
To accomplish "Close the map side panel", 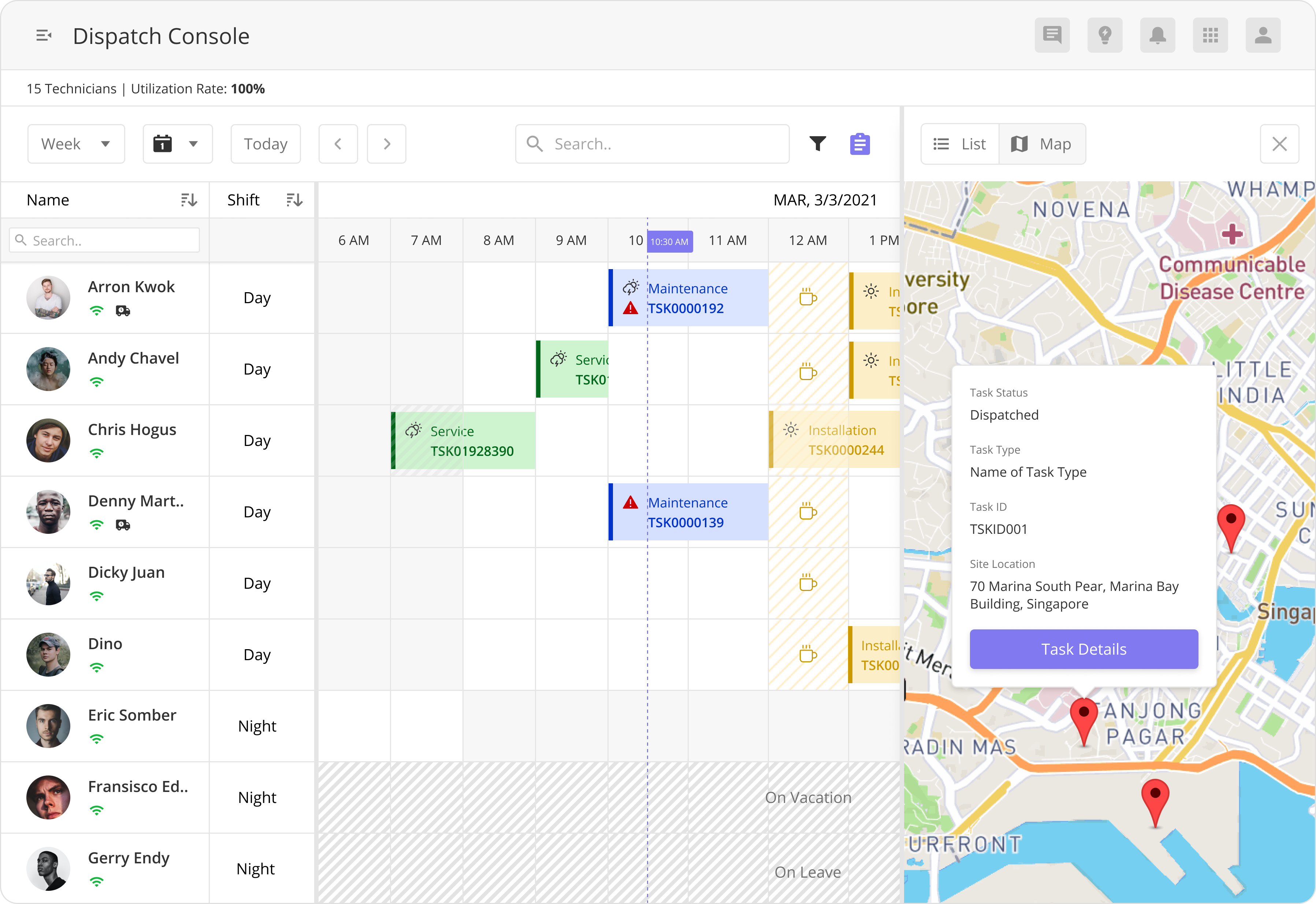I will (x=1279, y=144).
